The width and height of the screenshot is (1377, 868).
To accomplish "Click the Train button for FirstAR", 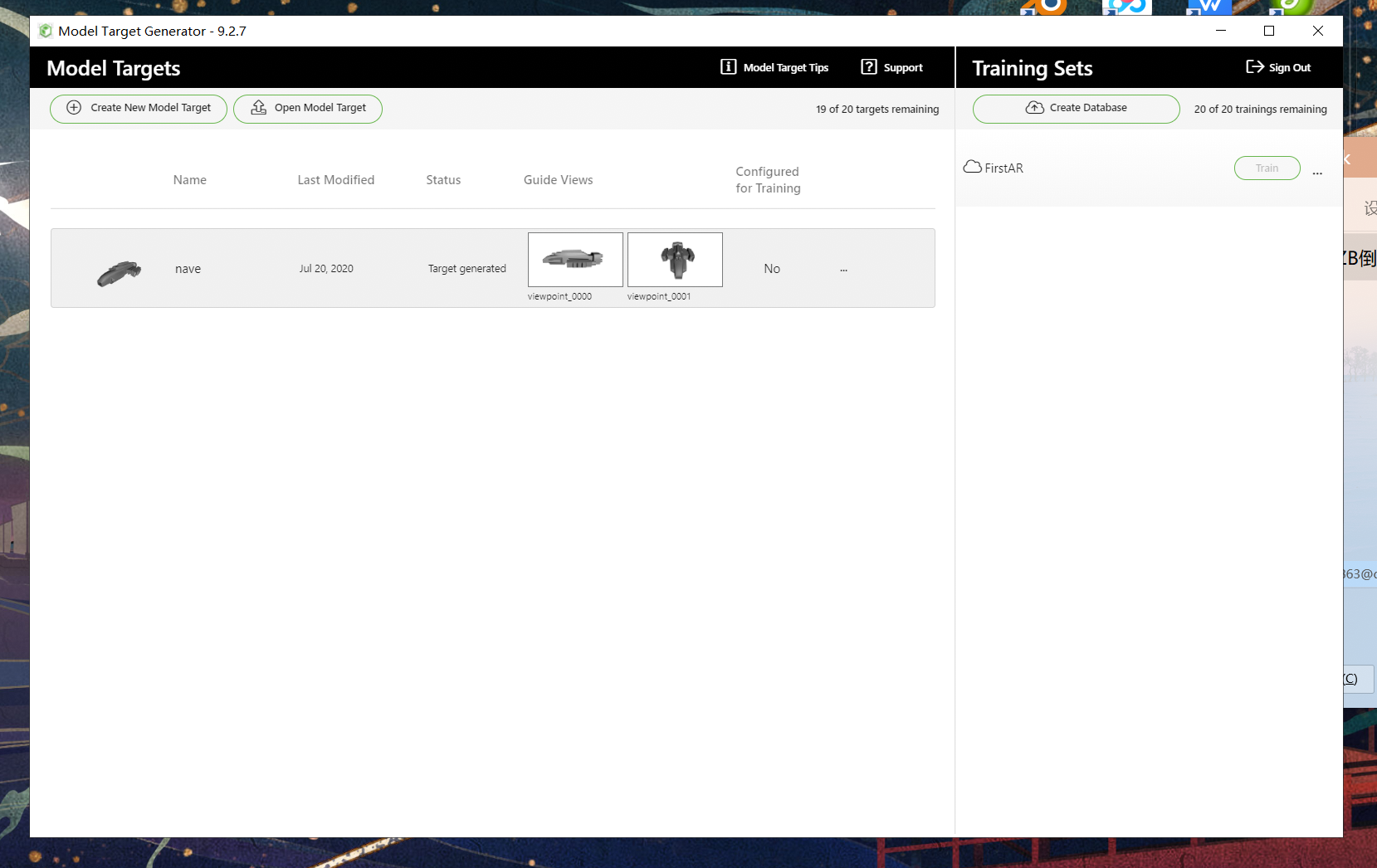I will [1267, 168].
